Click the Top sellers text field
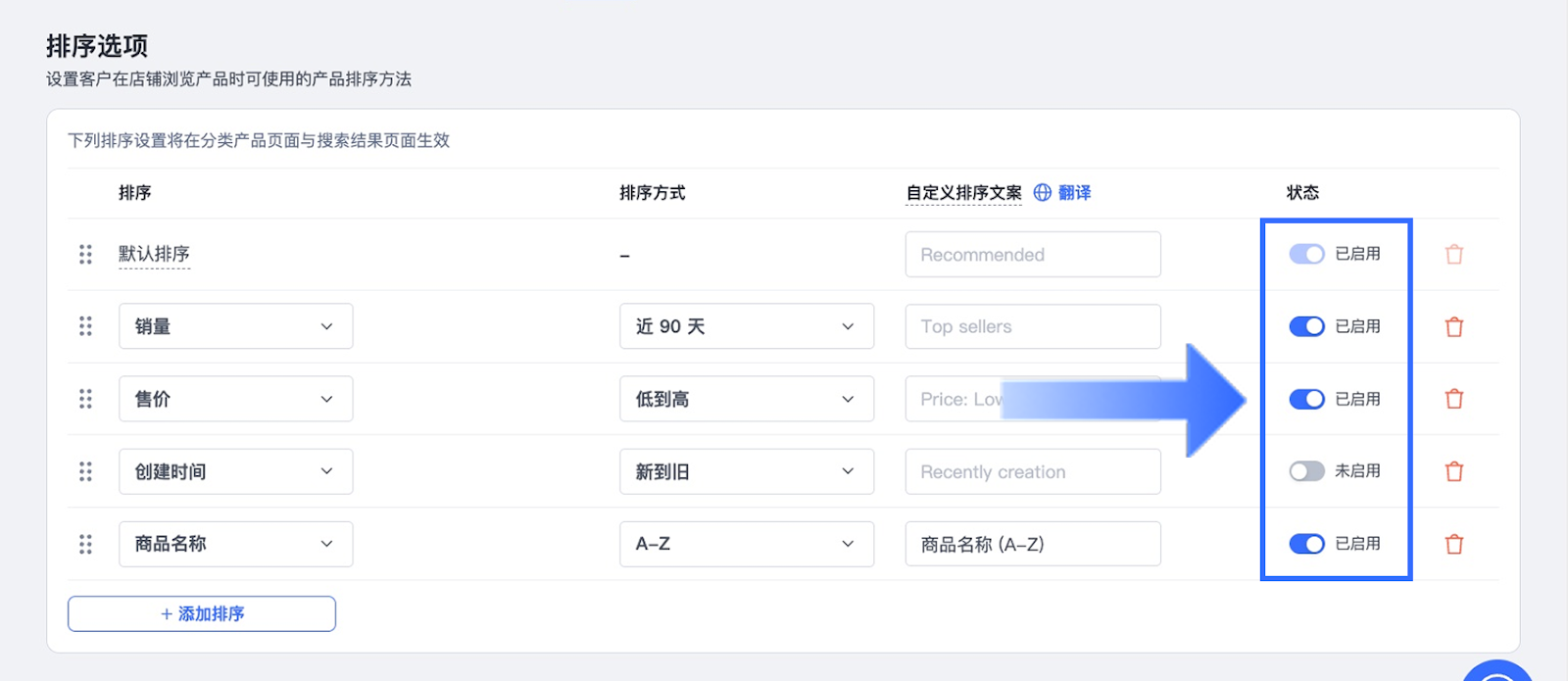This screenshot has width=1568, height=681. [x=1033, y=326]
